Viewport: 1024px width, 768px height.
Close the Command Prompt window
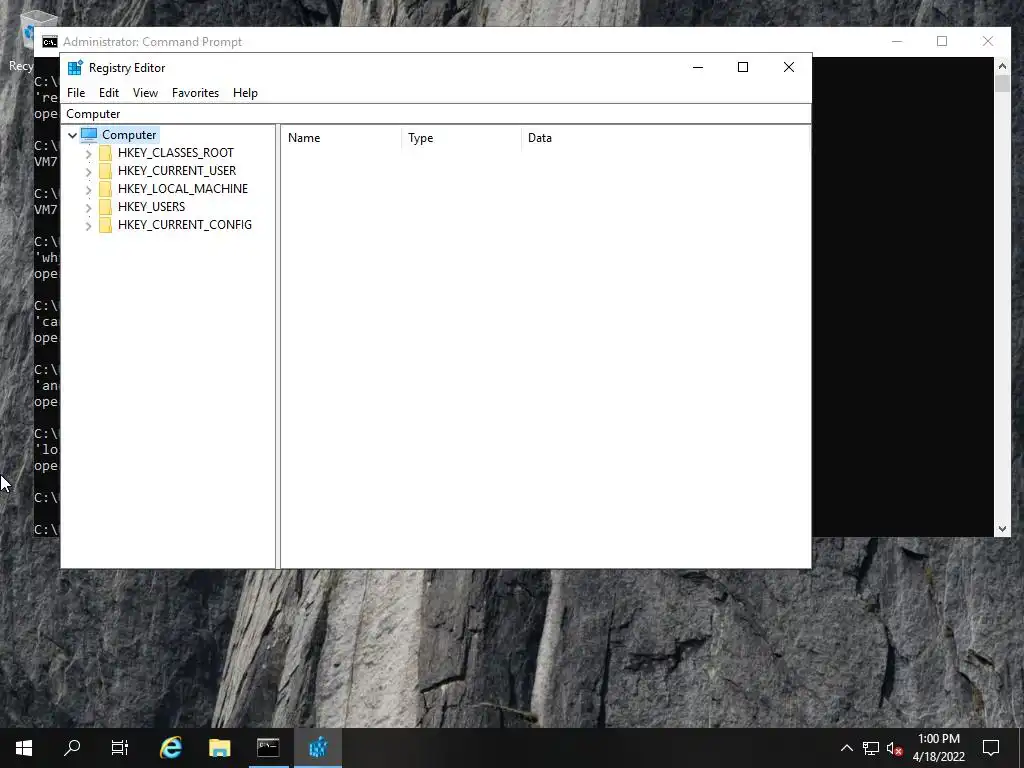coord(987,41)
